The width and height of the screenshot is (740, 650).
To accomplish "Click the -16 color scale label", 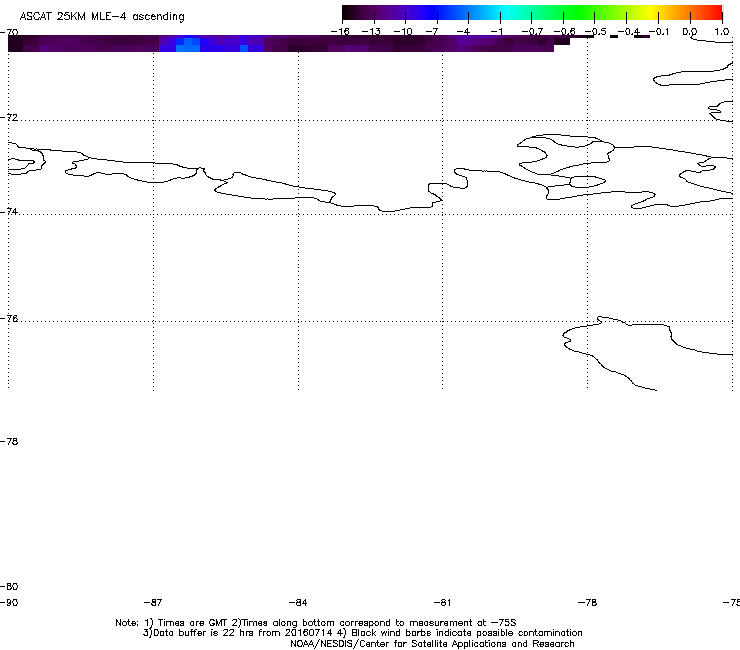I will pyautogui.click(x=340, y=32).
